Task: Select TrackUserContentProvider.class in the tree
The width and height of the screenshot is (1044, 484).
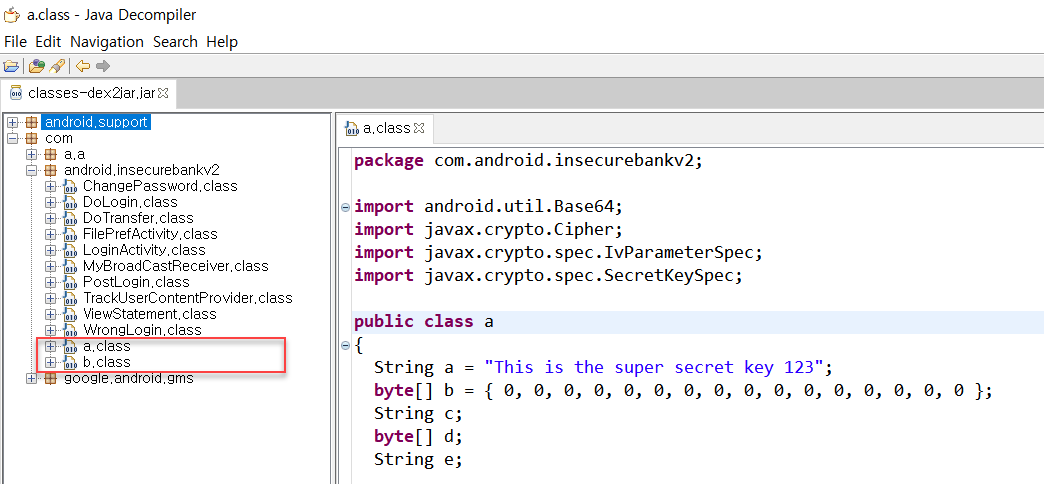Action: pos(187,298)
